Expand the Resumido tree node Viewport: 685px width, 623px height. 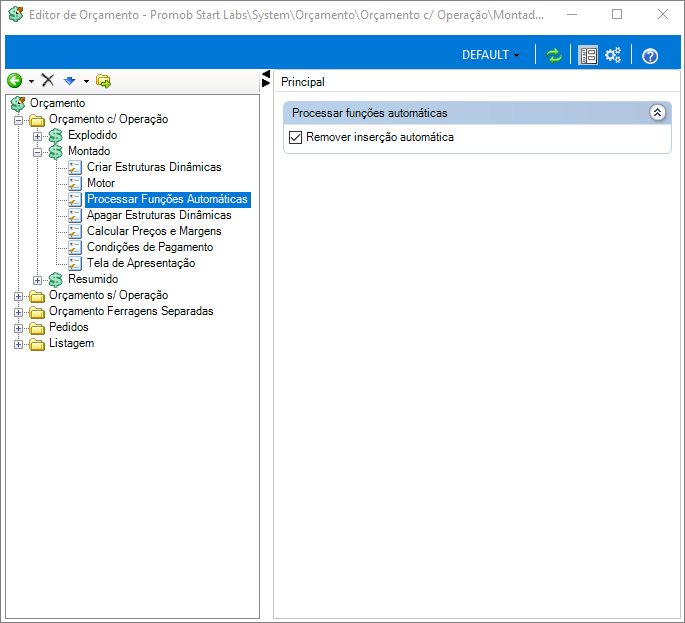click(38, 279)
